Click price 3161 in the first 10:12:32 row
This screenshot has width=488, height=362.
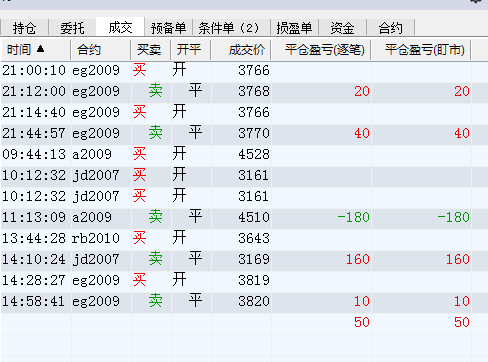click(253, 175)
